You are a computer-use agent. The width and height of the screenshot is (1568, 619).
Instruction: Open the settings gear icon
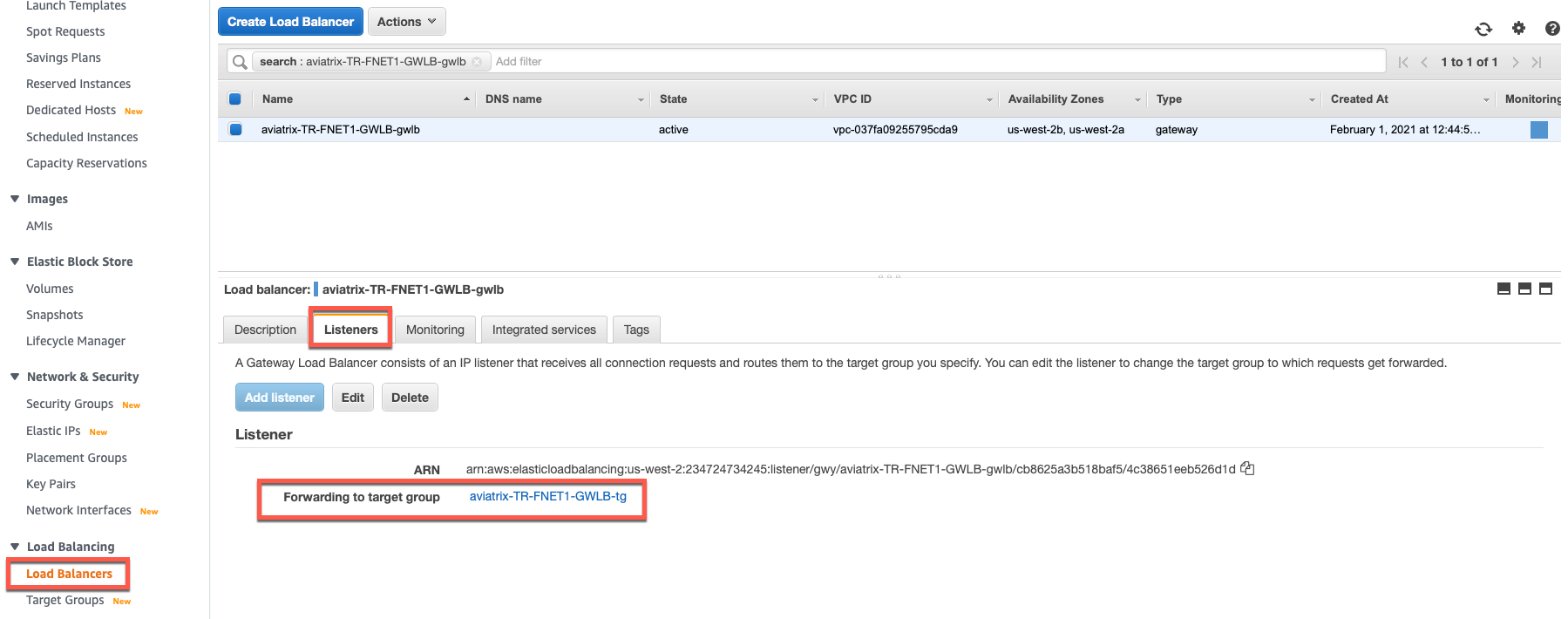click(1518, 28)
